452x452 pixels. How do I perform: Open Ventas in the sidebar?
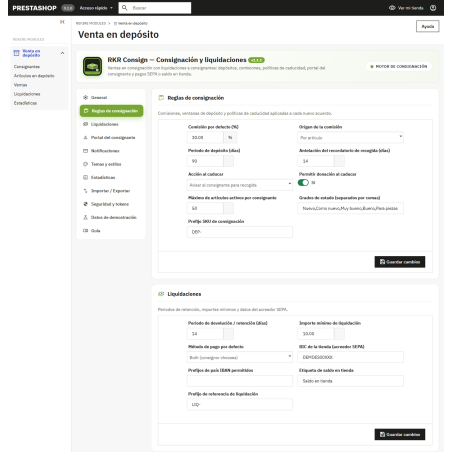click(20, 85)
